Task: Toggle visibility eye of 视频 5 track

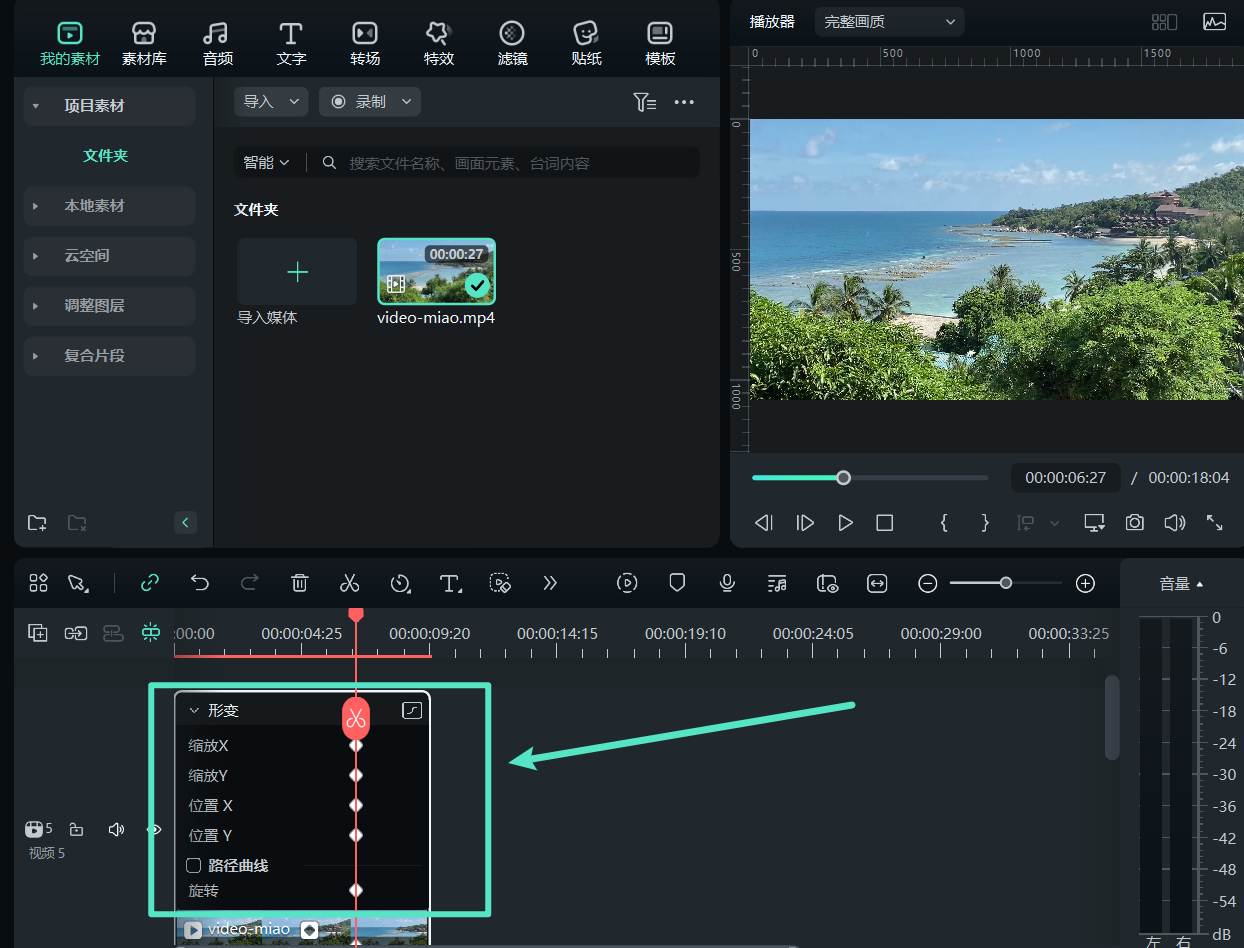Action: (x=154, y=829)
